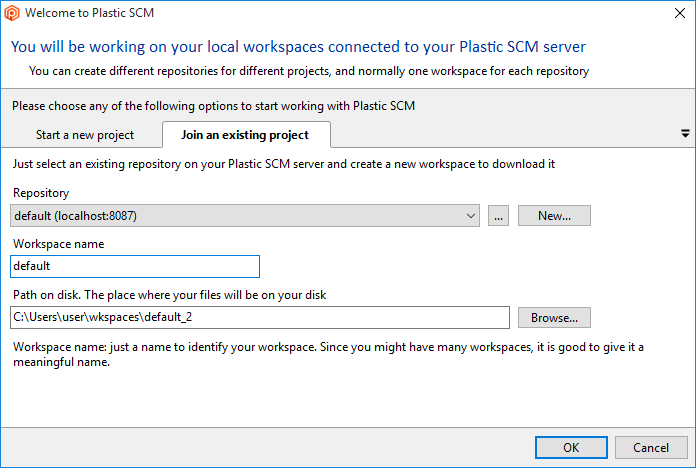The image size is (696, 468).
Task: Open the Browse... folder picker button
Action: tap(554, 318)
